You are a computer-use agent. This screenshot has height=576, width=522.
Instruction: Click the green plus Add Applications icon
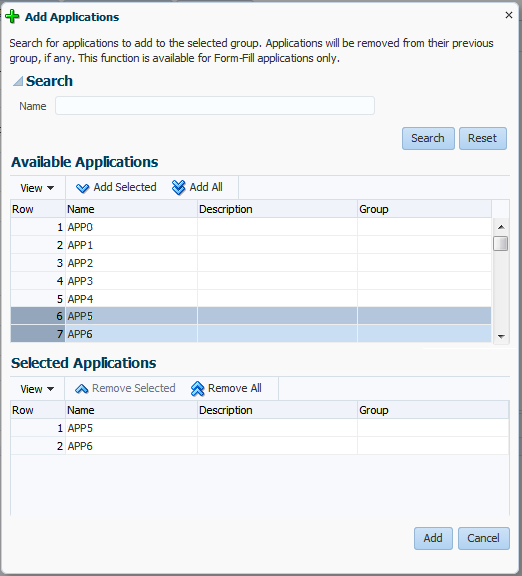[12, 17]
